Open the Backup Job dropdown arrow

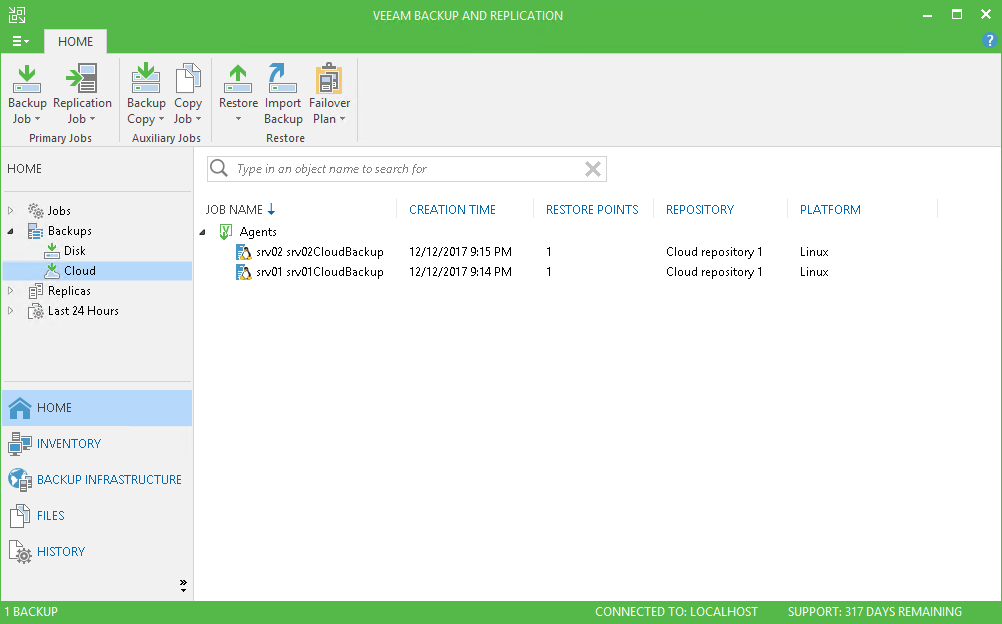[37, 119]
